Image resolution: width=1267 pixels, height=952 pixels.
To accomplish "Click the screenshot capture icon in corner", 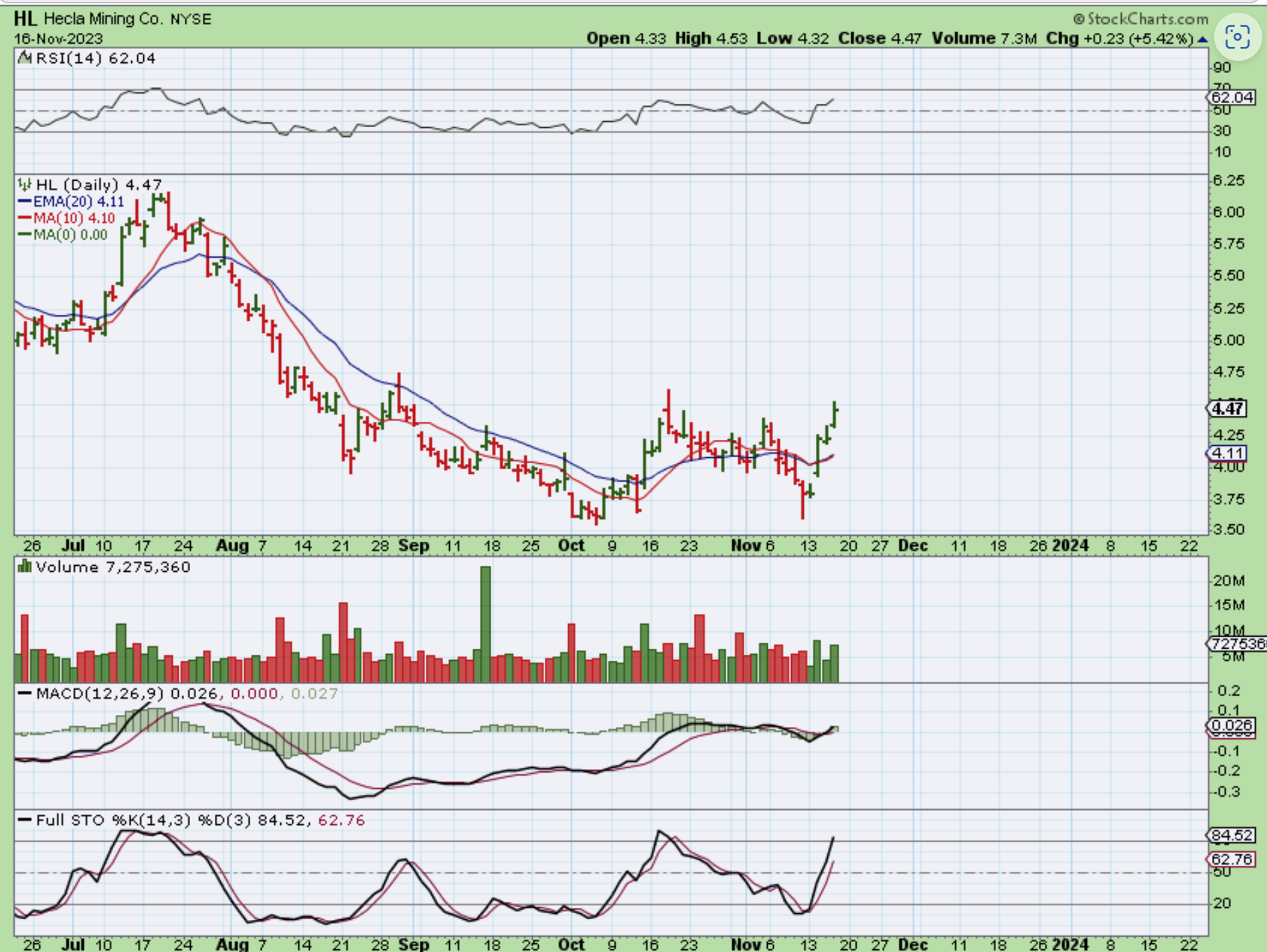I will coord(1237,37).
